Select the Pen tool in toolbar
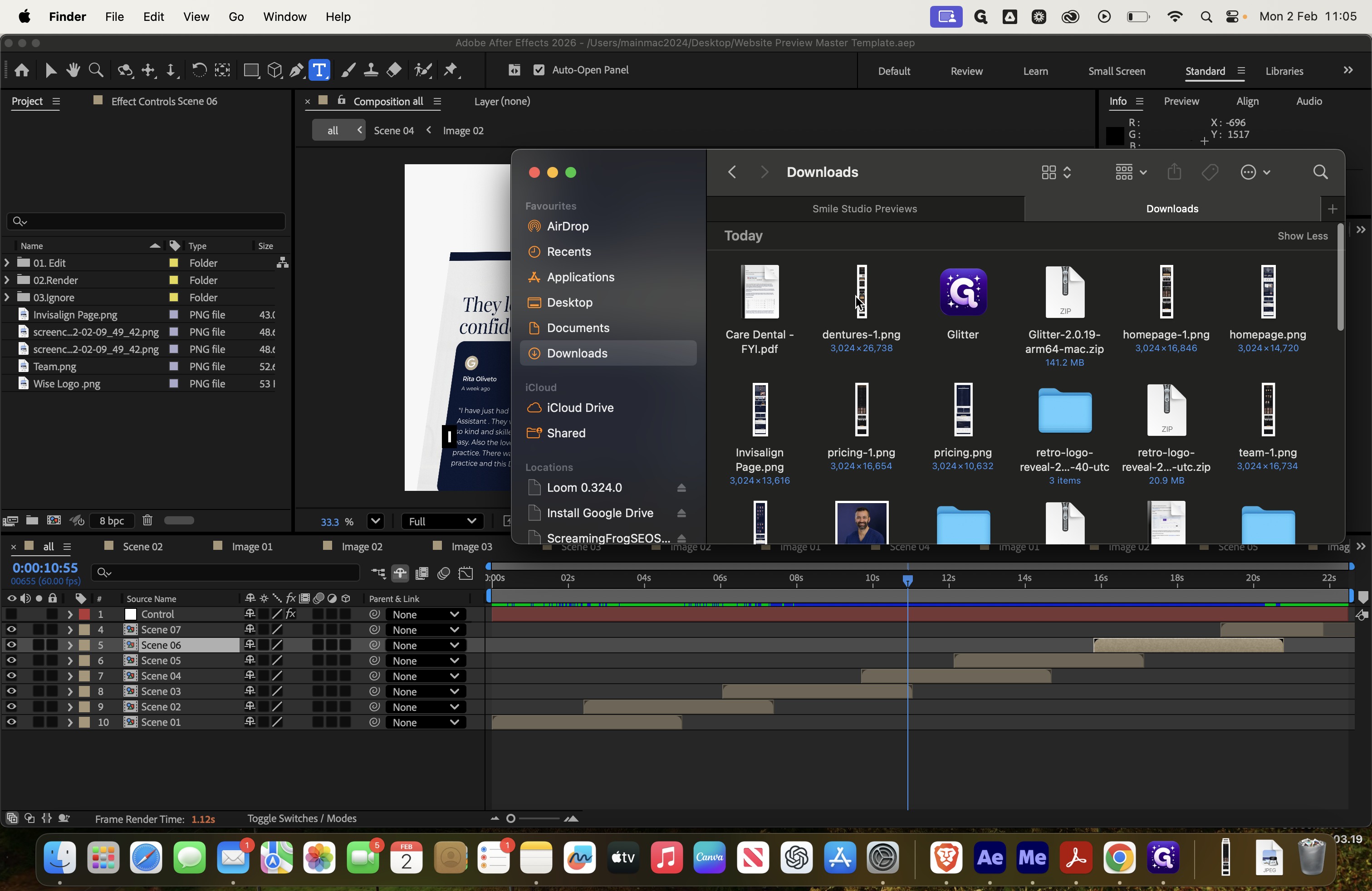The height and width of the screenshot is (891, 1372). point(296,70)
